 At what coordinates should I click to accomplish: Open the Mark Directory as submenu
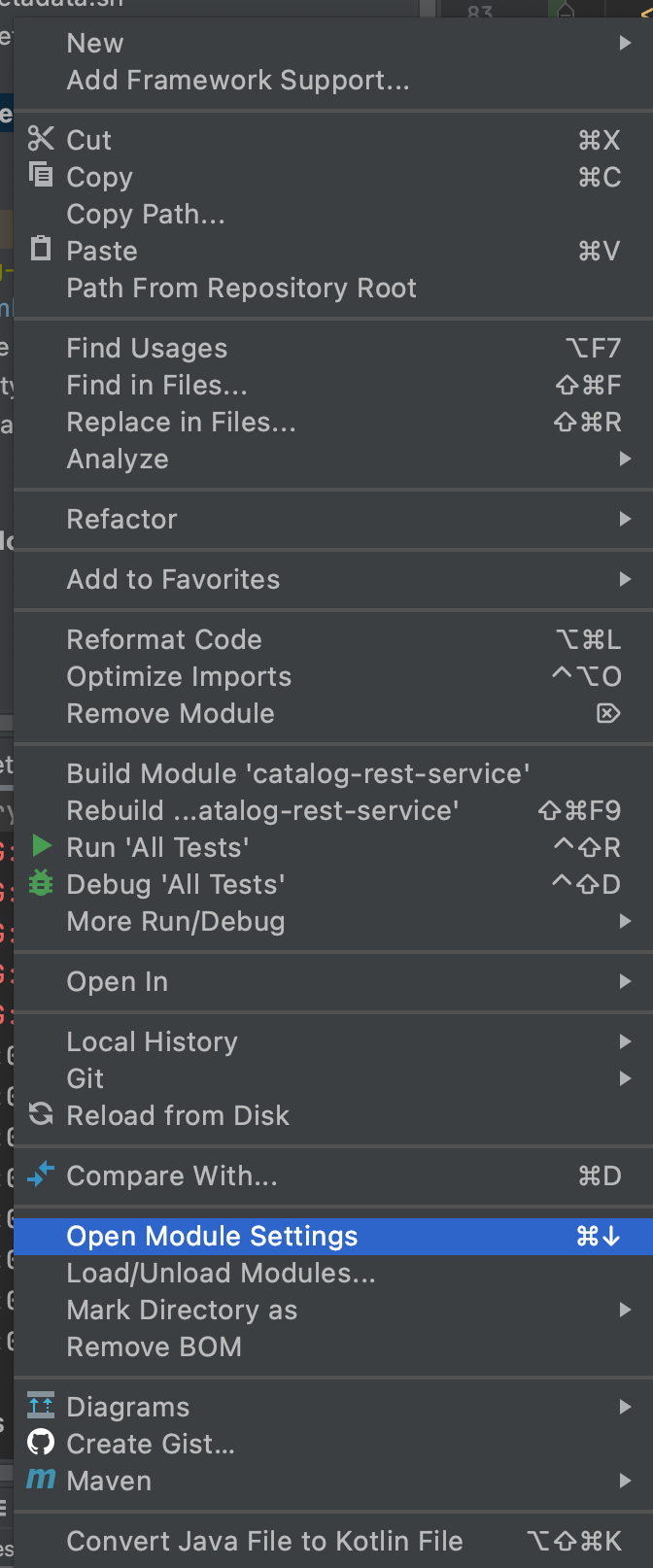coord(627,1310)
